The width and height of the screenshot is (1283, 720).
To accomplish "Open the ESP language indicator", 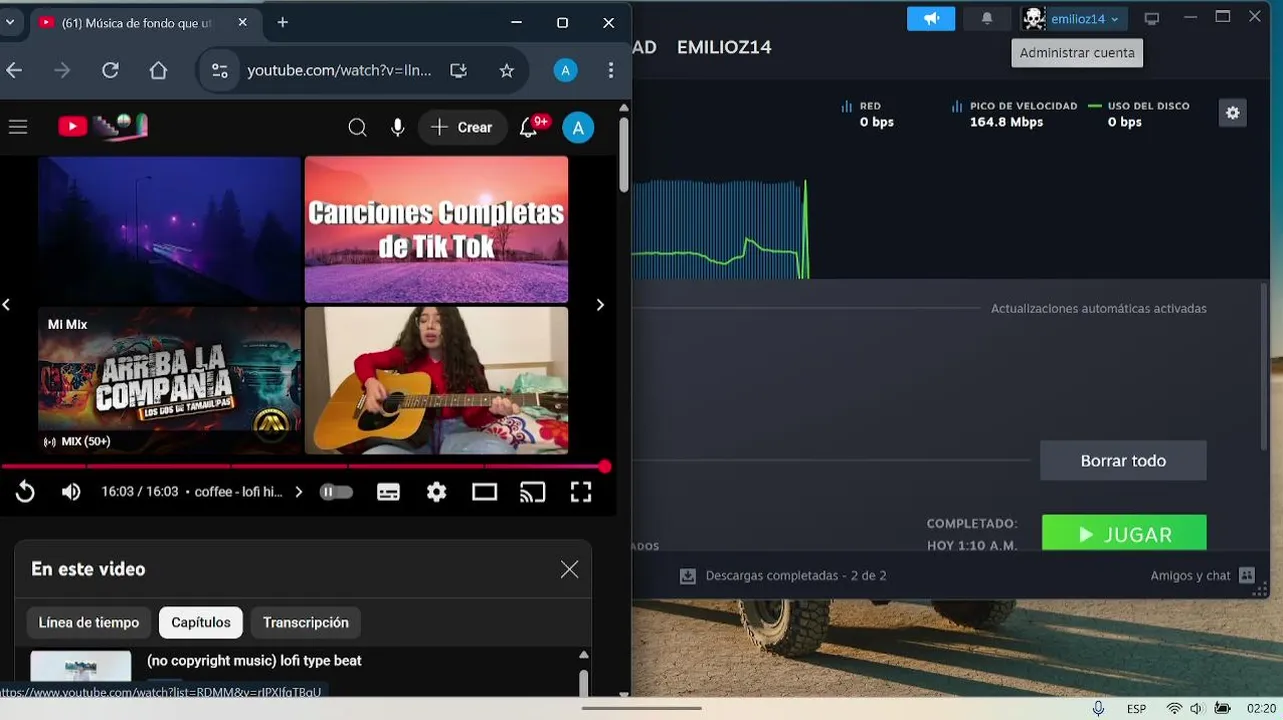I will (1136, 708).
